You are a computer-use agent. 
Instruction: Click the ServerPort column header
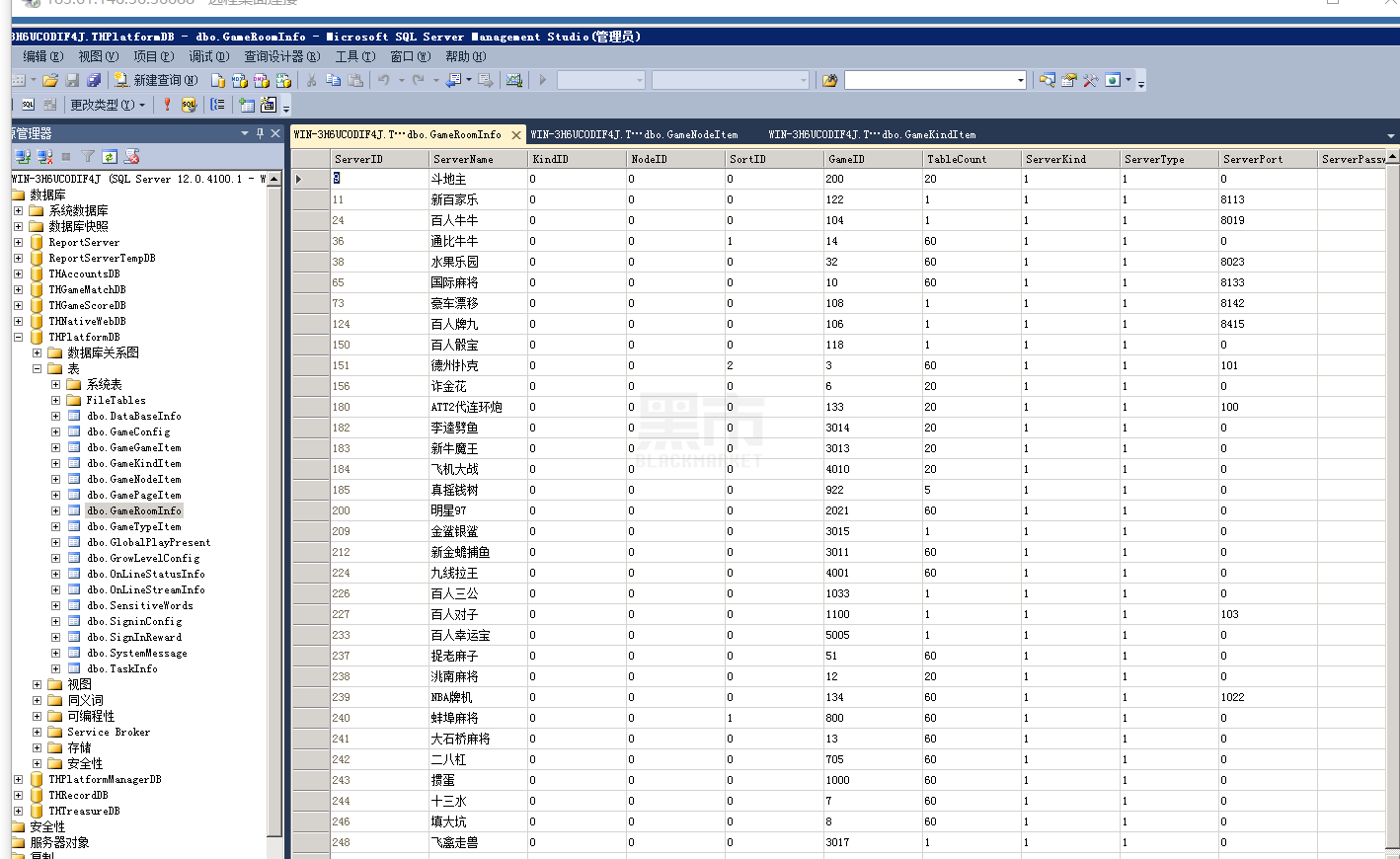pos(1268,159)
